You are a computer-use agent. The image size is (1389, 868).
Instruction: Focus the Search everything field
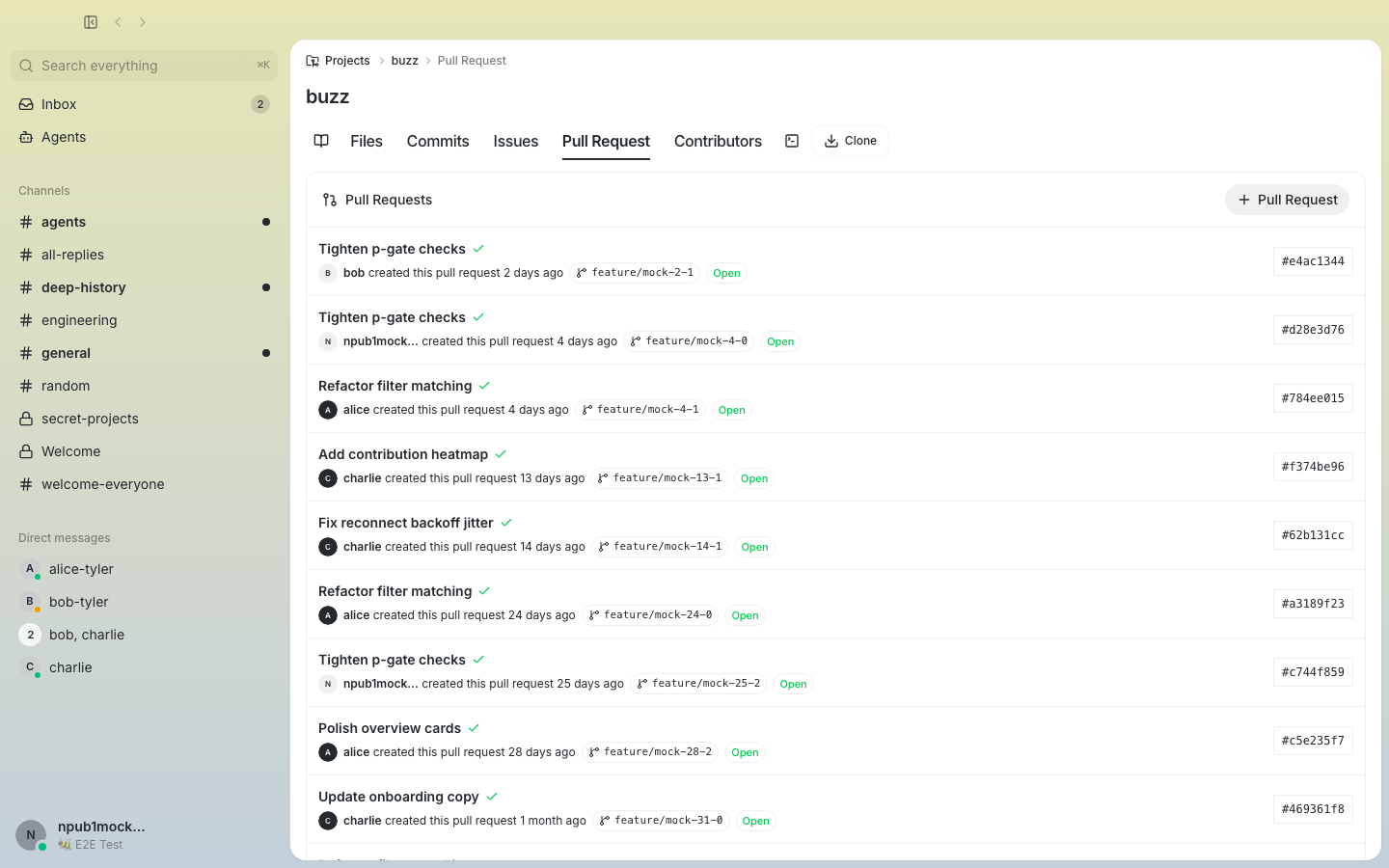click(145, 66)
